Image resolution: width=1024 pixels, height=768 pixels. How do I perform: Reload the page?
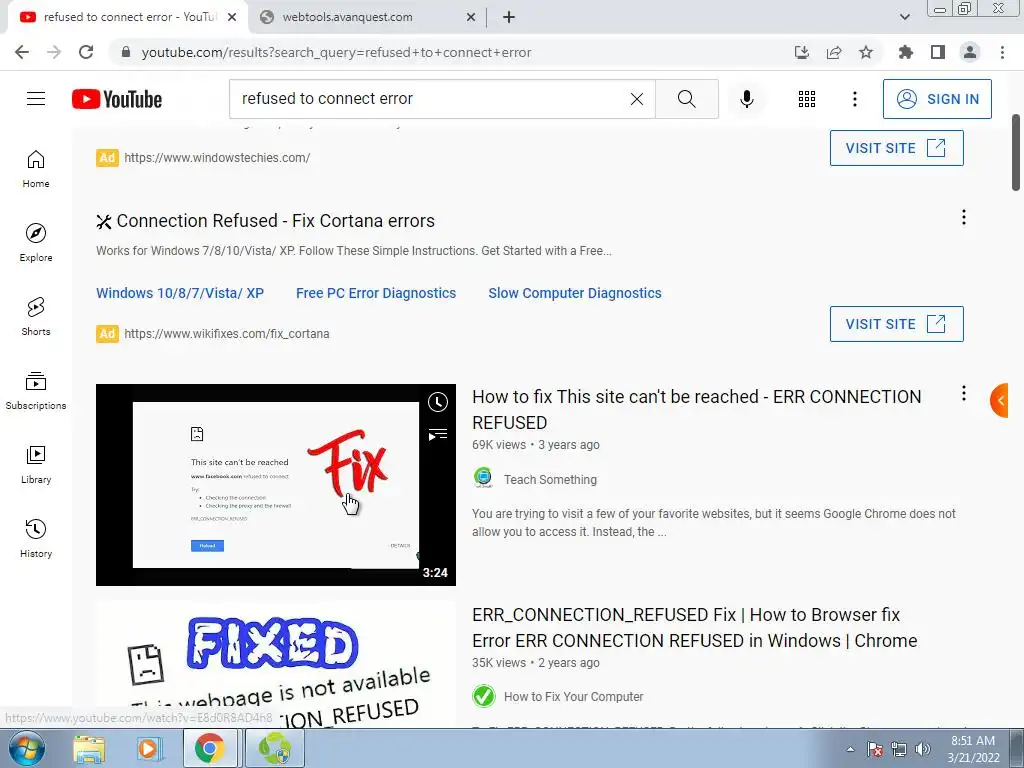tap(86, 52)
